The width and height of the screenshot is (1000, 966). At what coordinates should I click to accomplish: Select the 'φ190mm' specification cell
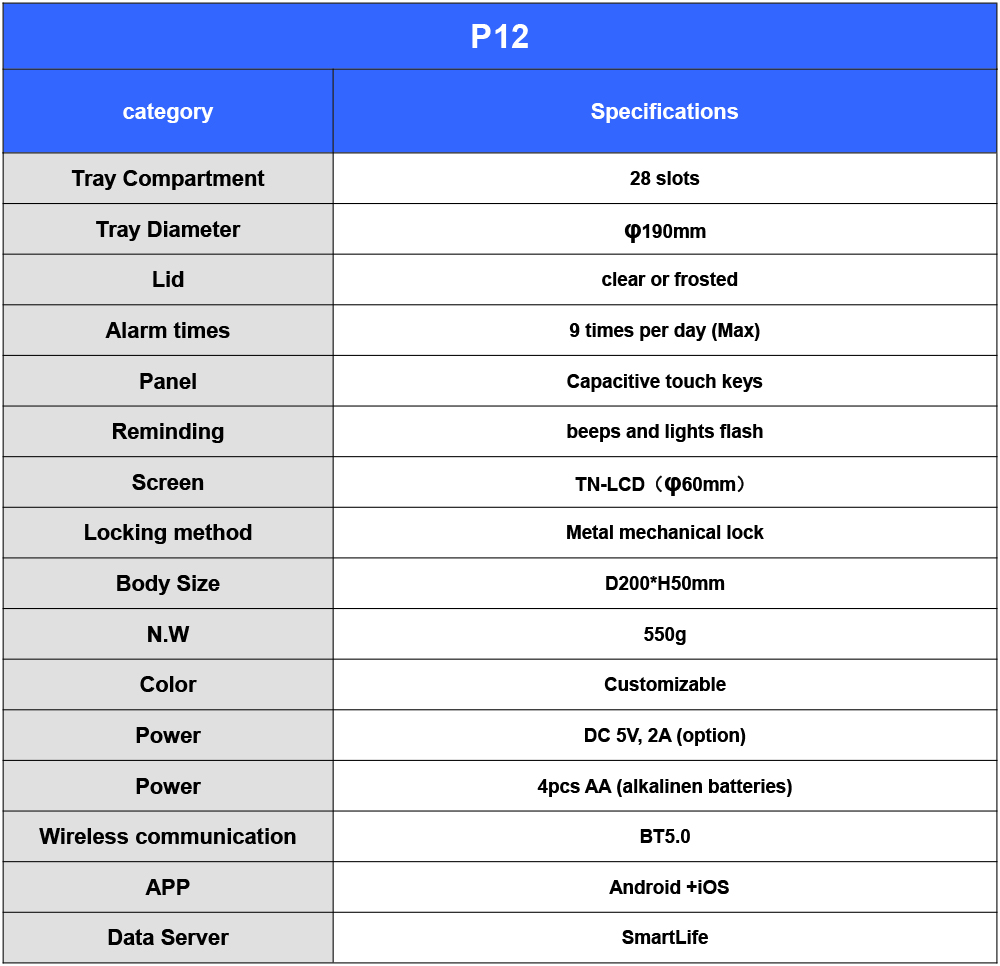tap(664, 231)
